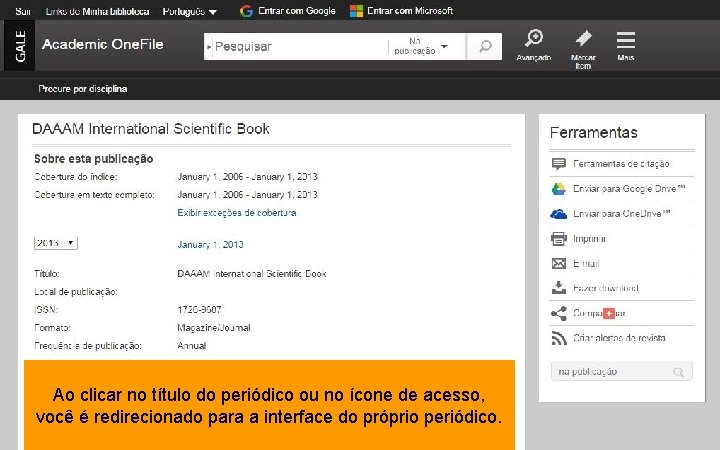Viewport: 720px width, 450px height.
Task: Click the Sobre esta publicação heading
Action: coord(94,159)
